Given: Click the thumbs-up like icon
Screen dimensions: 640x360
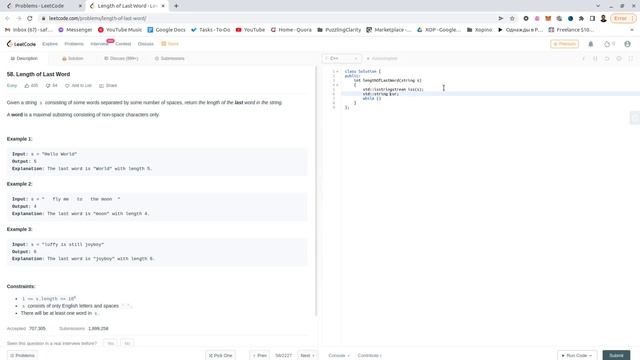Looking at the screenshot, I should tap(27, 86).
